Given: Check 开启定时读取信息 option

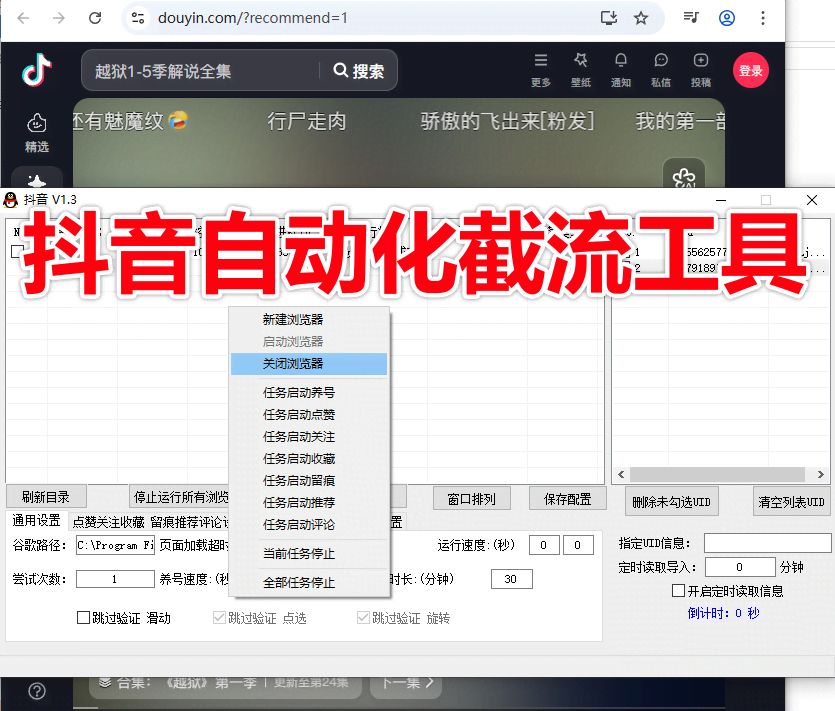Looking at the screenshot, I should click(x=677, y=590).
